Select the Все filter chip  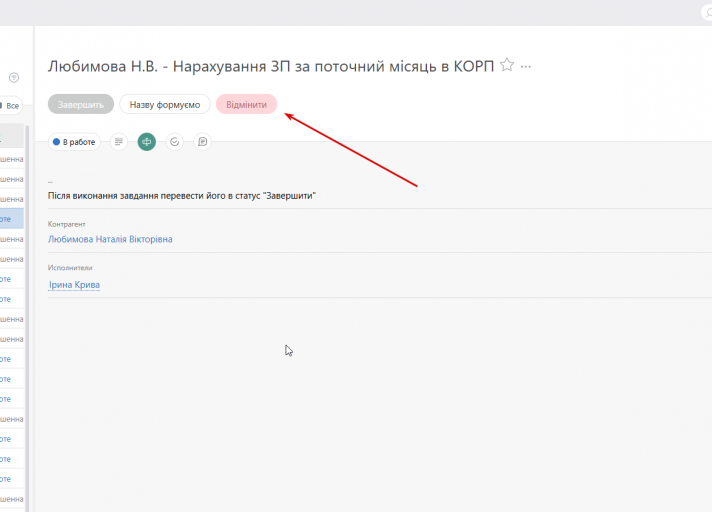pyautogui.click(x=11, y=106)
